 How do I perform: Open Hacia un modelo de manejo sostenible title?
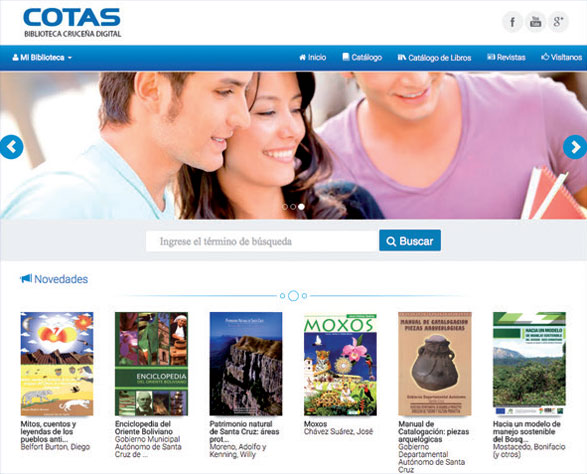click(527, 432)
